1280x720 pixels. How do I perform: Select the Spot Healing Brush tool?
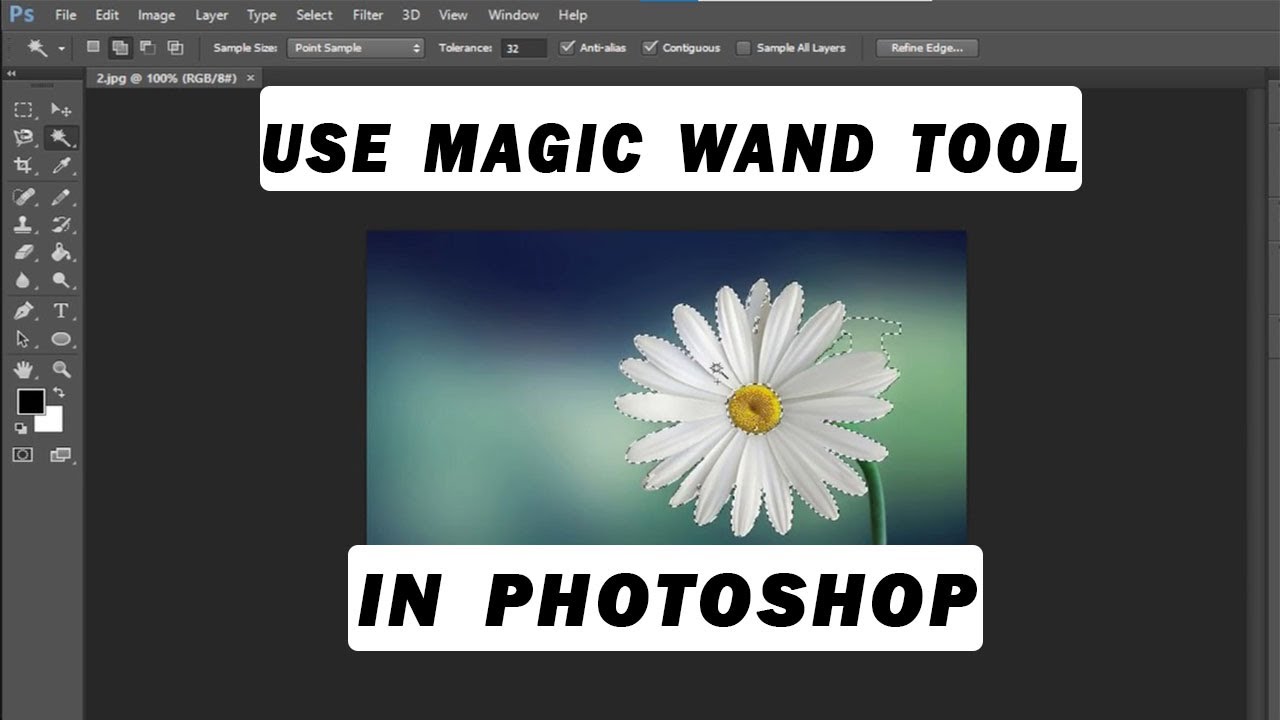point(23,197)
